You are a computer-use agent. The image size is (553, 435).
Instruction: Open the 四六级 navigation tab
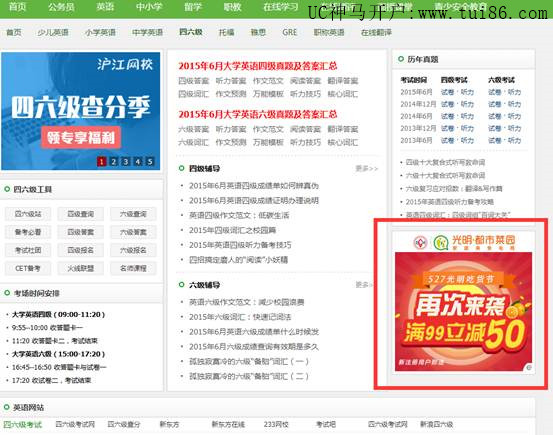(191, 32)
